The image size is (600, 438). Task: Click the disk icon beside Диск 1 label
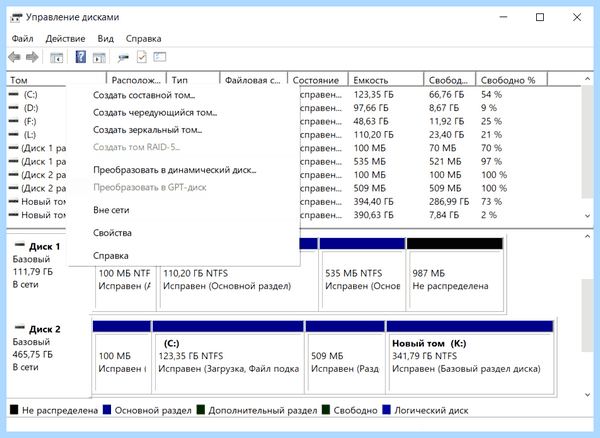(x=20, y=245)
